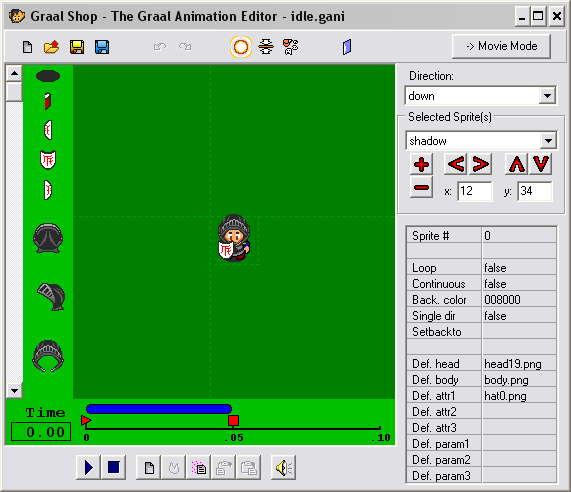Select the front-view helmet sprite
Viewport: 571px width, 492px height.
(48, 356)
